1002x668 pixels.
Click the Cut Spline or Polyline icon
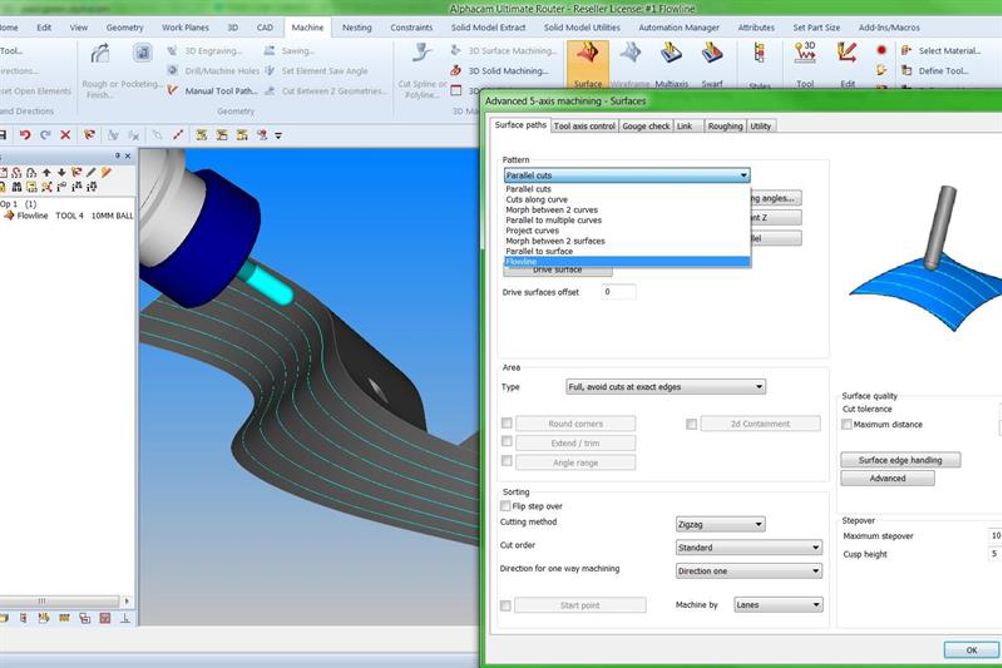(422, 52)
